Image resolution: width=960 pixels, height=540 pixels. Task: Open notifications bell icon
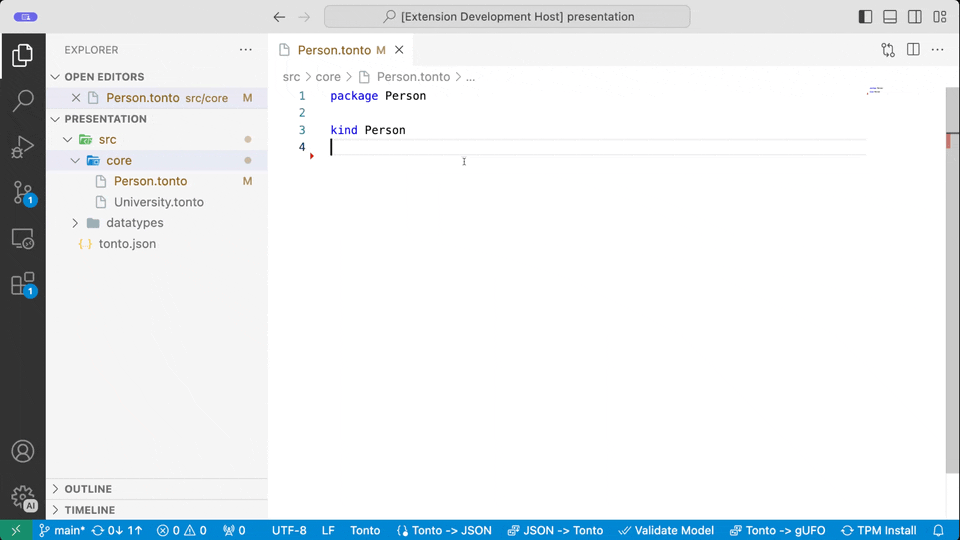[x=938, y=530]
